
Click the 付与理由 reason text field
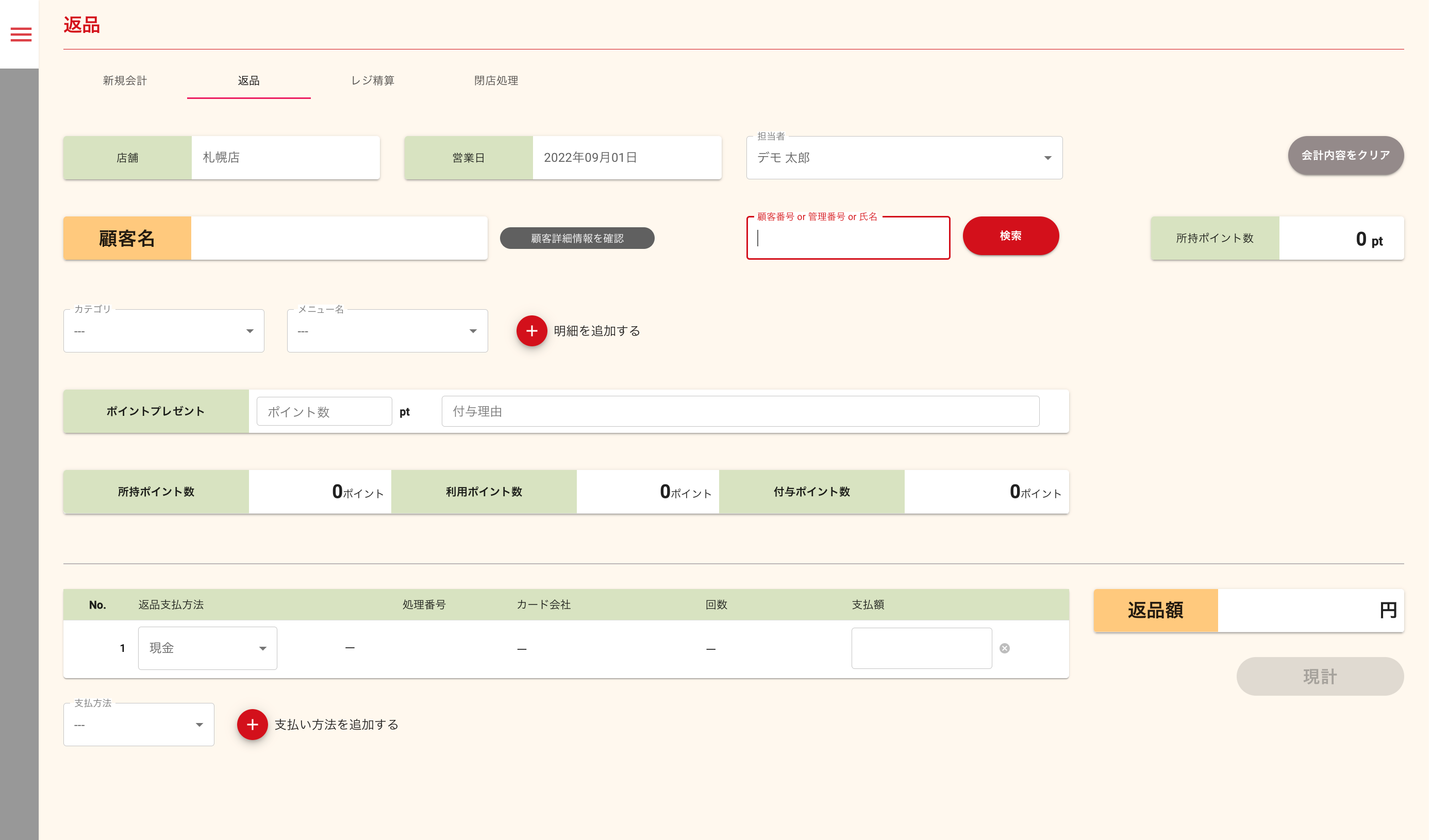[740, 411]
